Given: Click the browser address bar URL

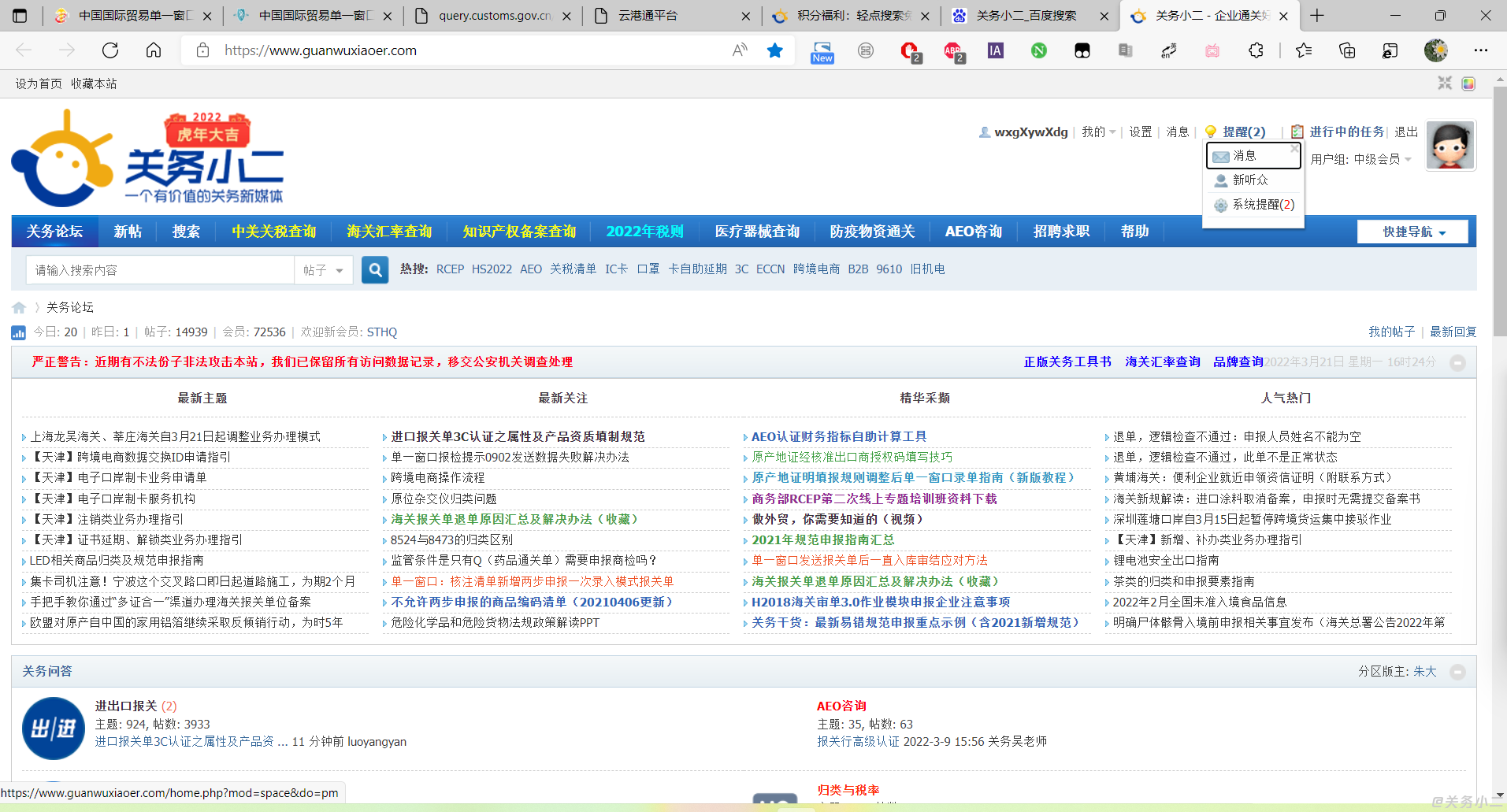Looking at the screenshot, I should point(320,50).
